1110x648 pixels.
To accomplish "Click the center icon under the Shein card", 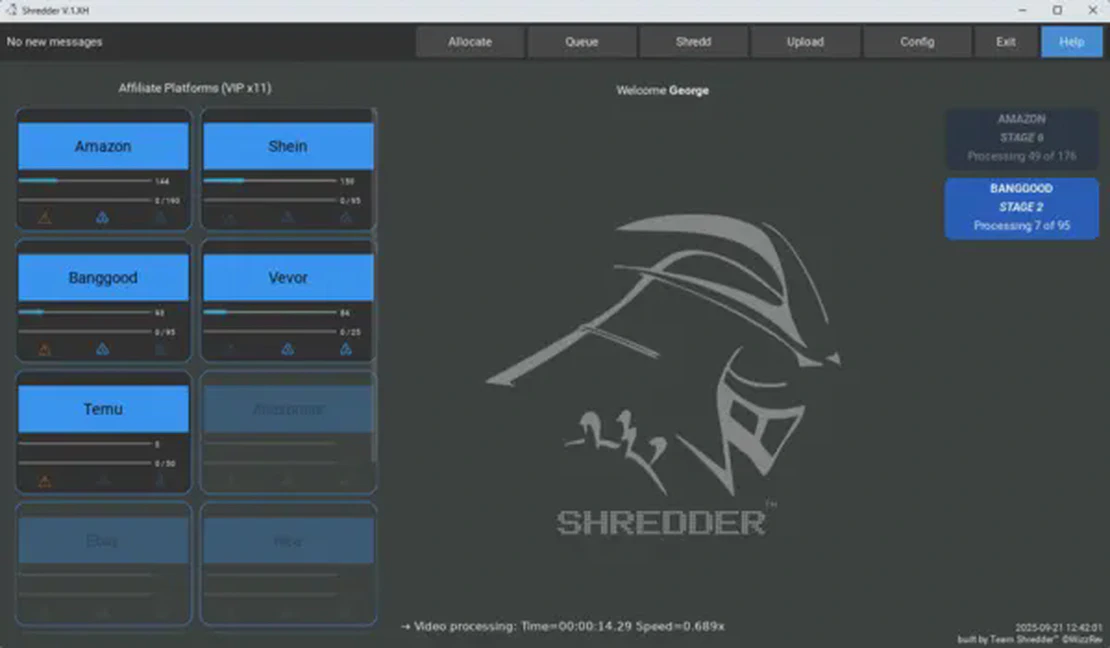I will pyautogui.click(x=288, y=218).
